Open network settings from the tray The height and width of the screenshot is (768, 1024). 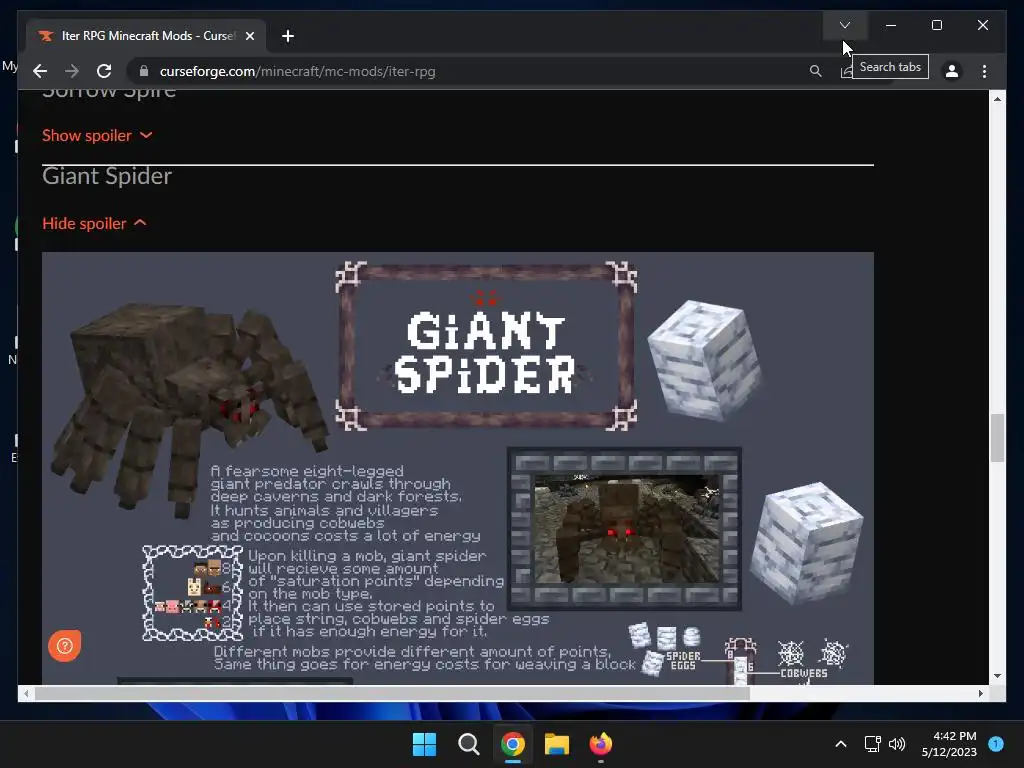point(872,744)
